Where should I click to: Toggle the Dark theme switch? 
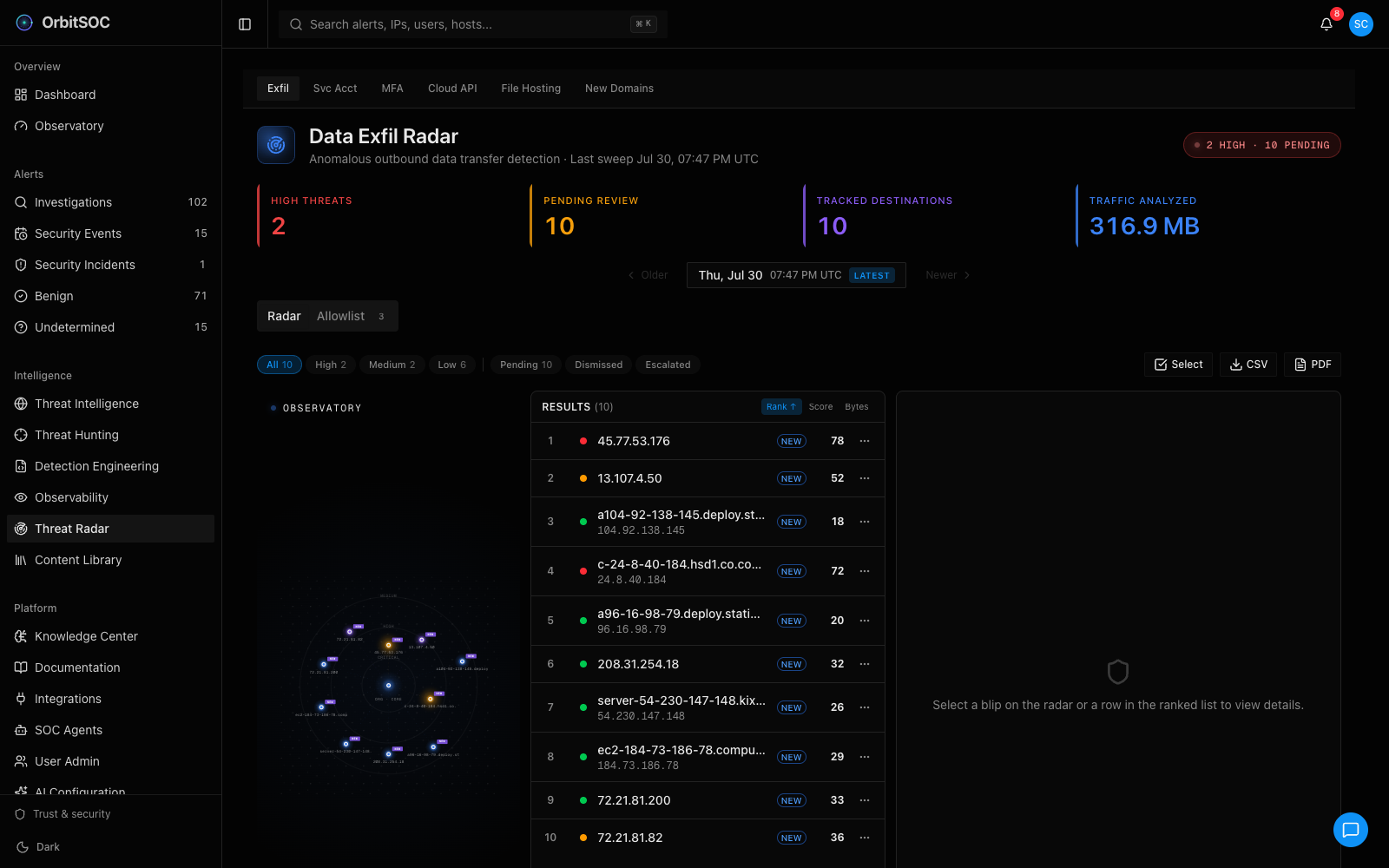(38, 847)
